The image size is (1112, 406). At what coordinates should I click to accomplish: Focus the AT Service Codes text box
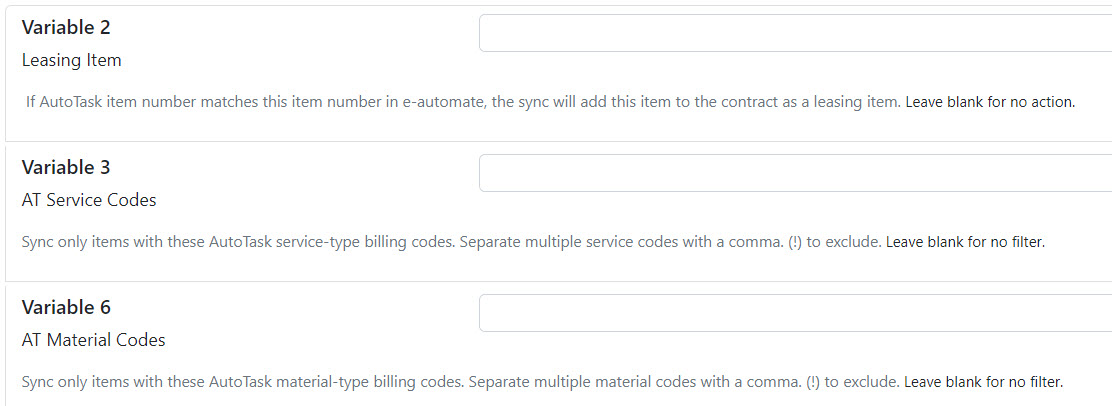coord(795,173)
